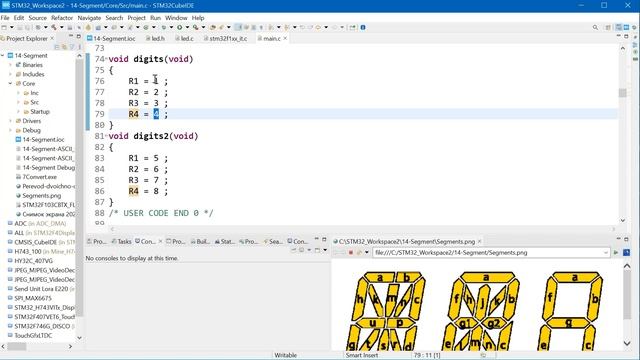Click the image browser scroll down arrow
The width and height of the screenshot is (640, 360).
627,344
